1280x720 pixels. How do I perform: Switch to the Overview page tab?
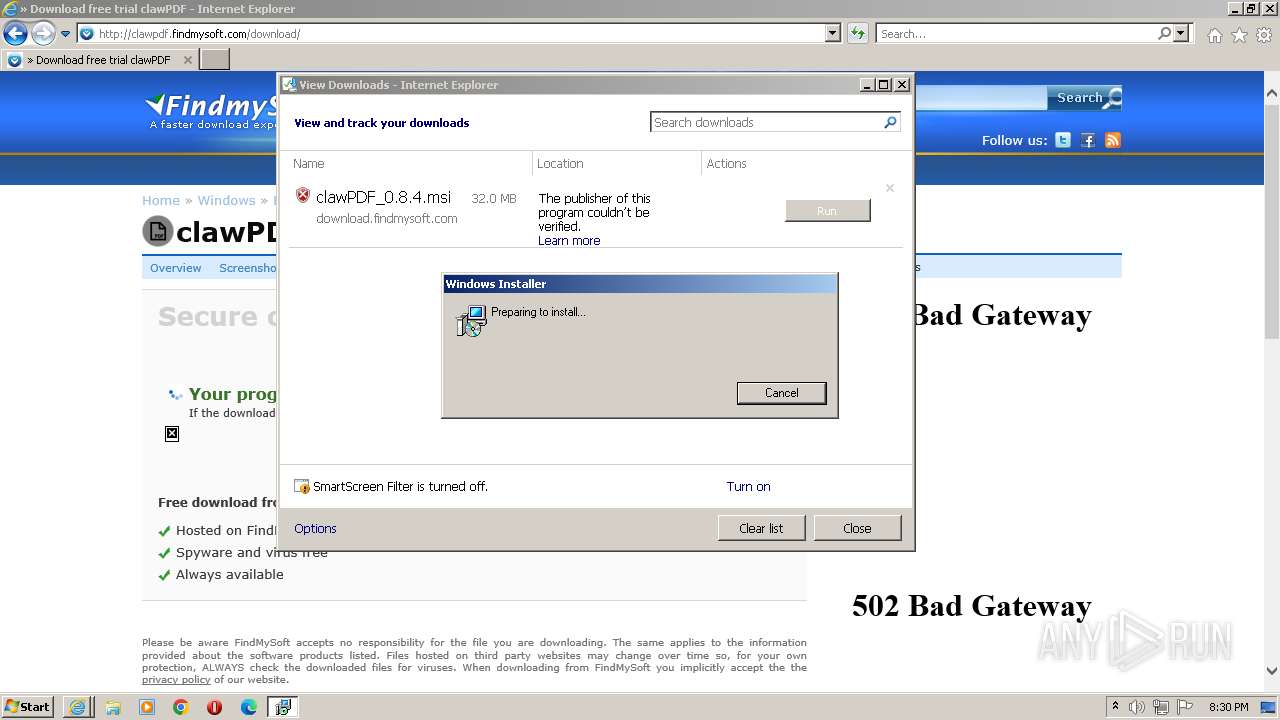point(175,268)
